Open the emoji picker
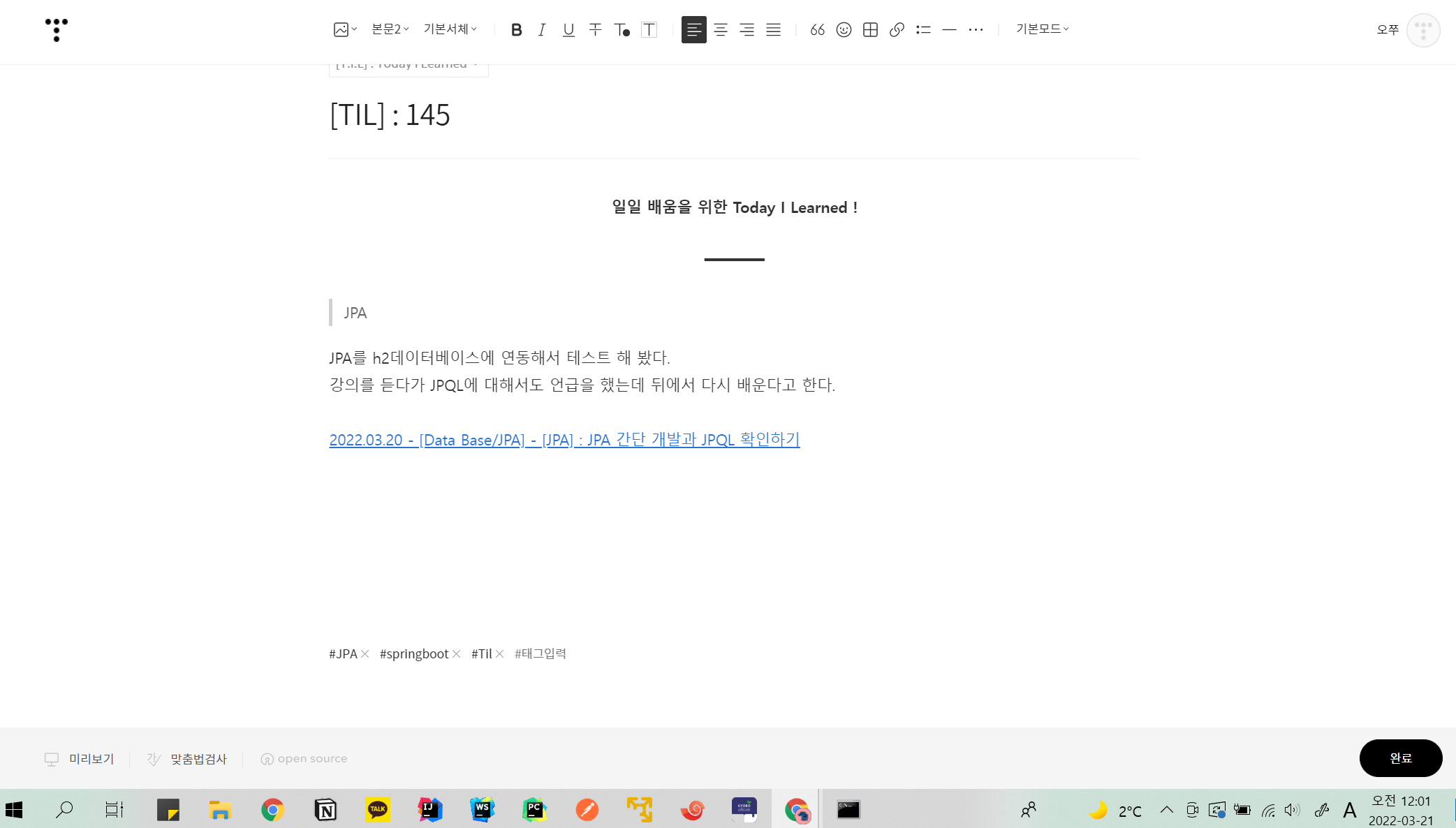The height and width of the screenshot is (828, 1456). point(844,29)
